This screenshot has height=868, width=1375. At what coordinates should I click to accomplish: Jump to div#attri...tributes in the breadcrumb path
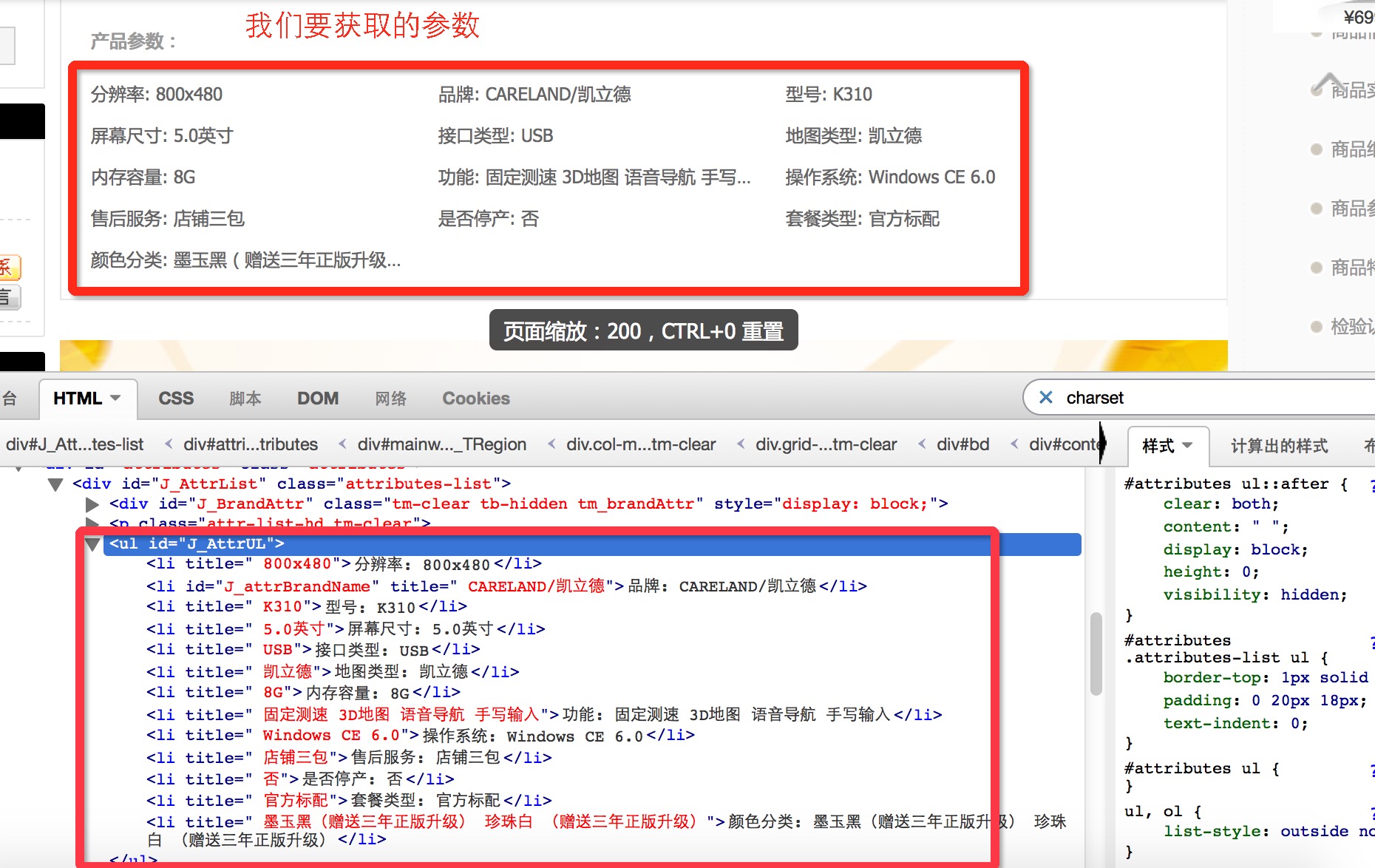coord(251,444)
